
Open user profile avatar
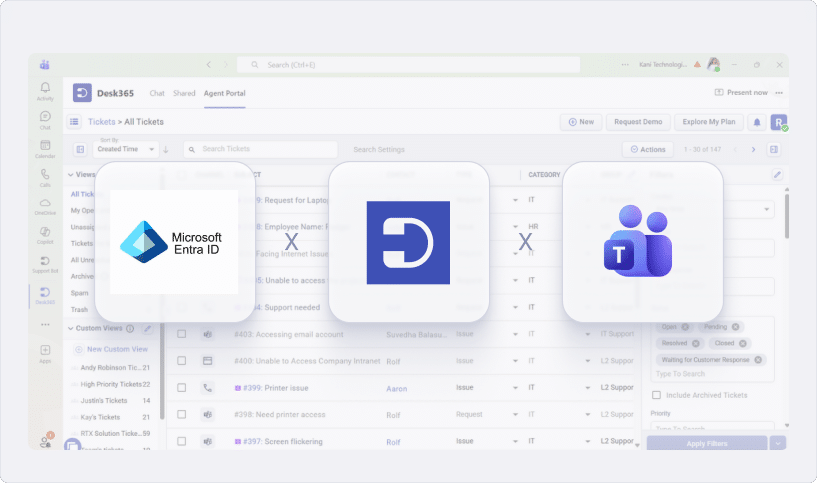pyautogui.click(x=713, y=65)
